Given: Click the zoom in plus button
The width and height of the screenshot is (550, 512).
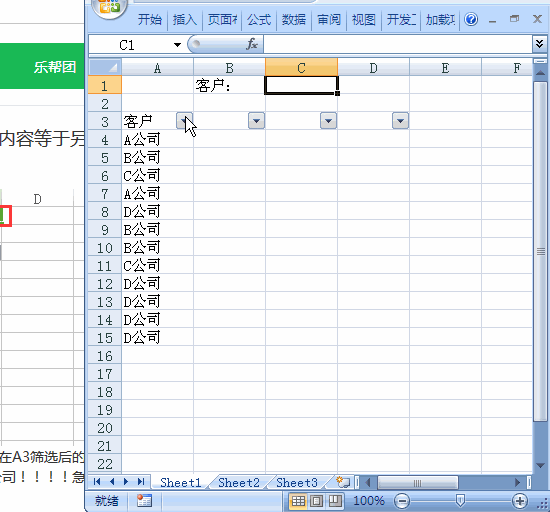Looking at the screenshot, I should (x=520, y=501).
